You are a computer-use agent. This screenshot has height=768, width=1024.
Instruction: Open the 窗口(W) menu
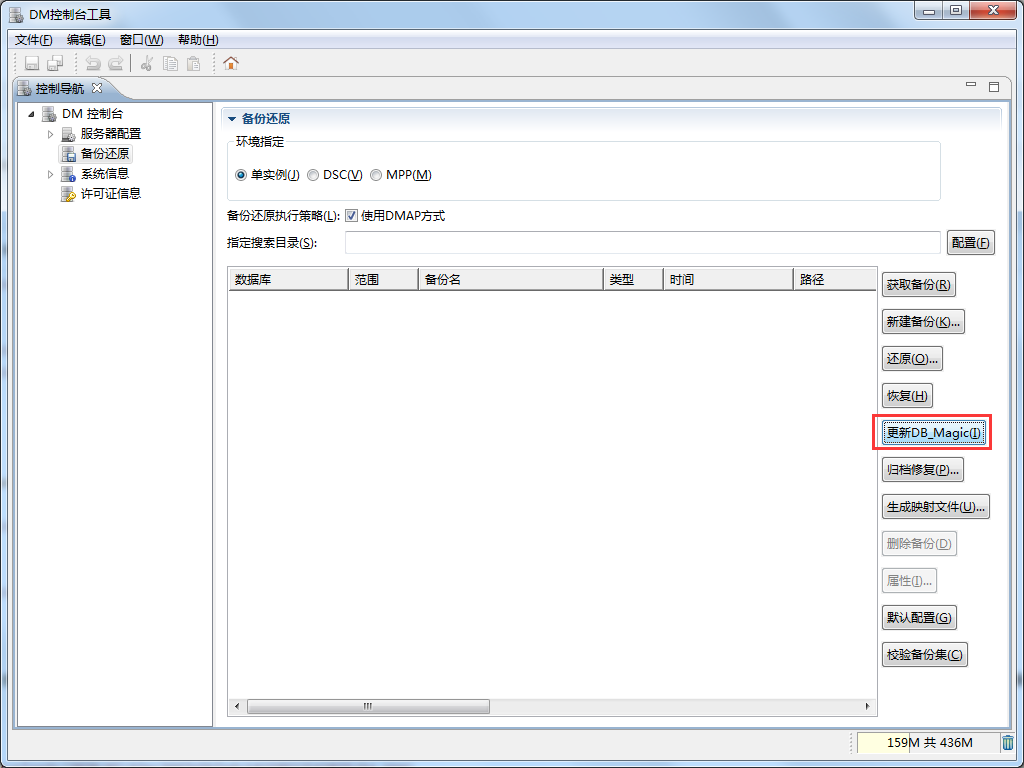point(142,40)
